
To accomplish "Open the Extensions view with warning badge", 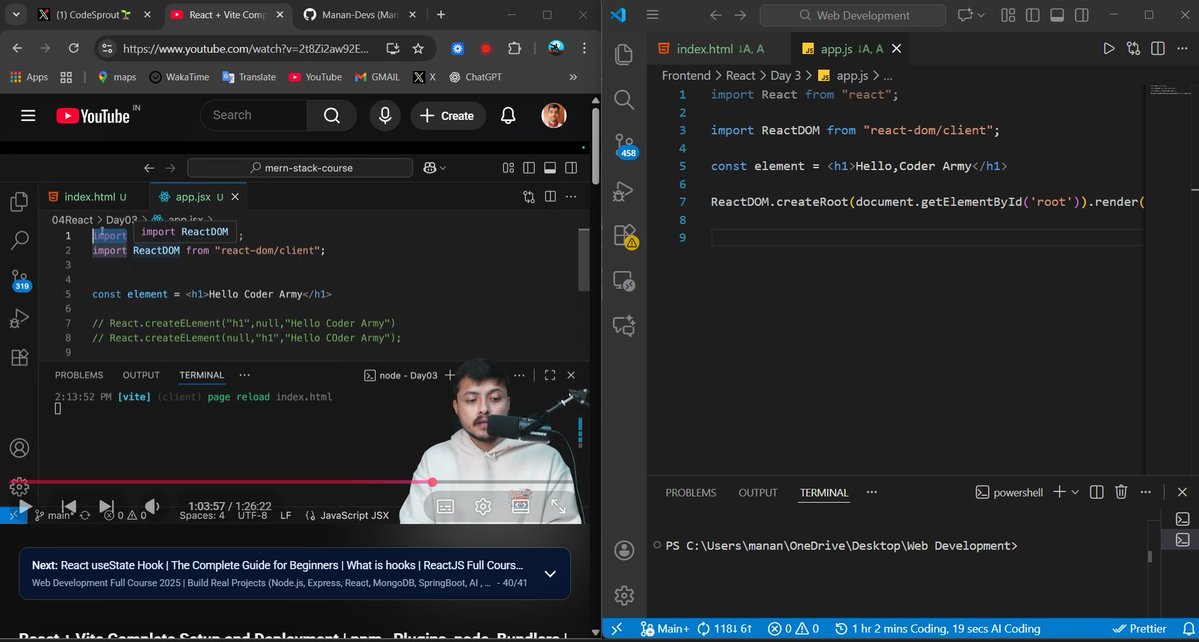I will pos(623,232).
